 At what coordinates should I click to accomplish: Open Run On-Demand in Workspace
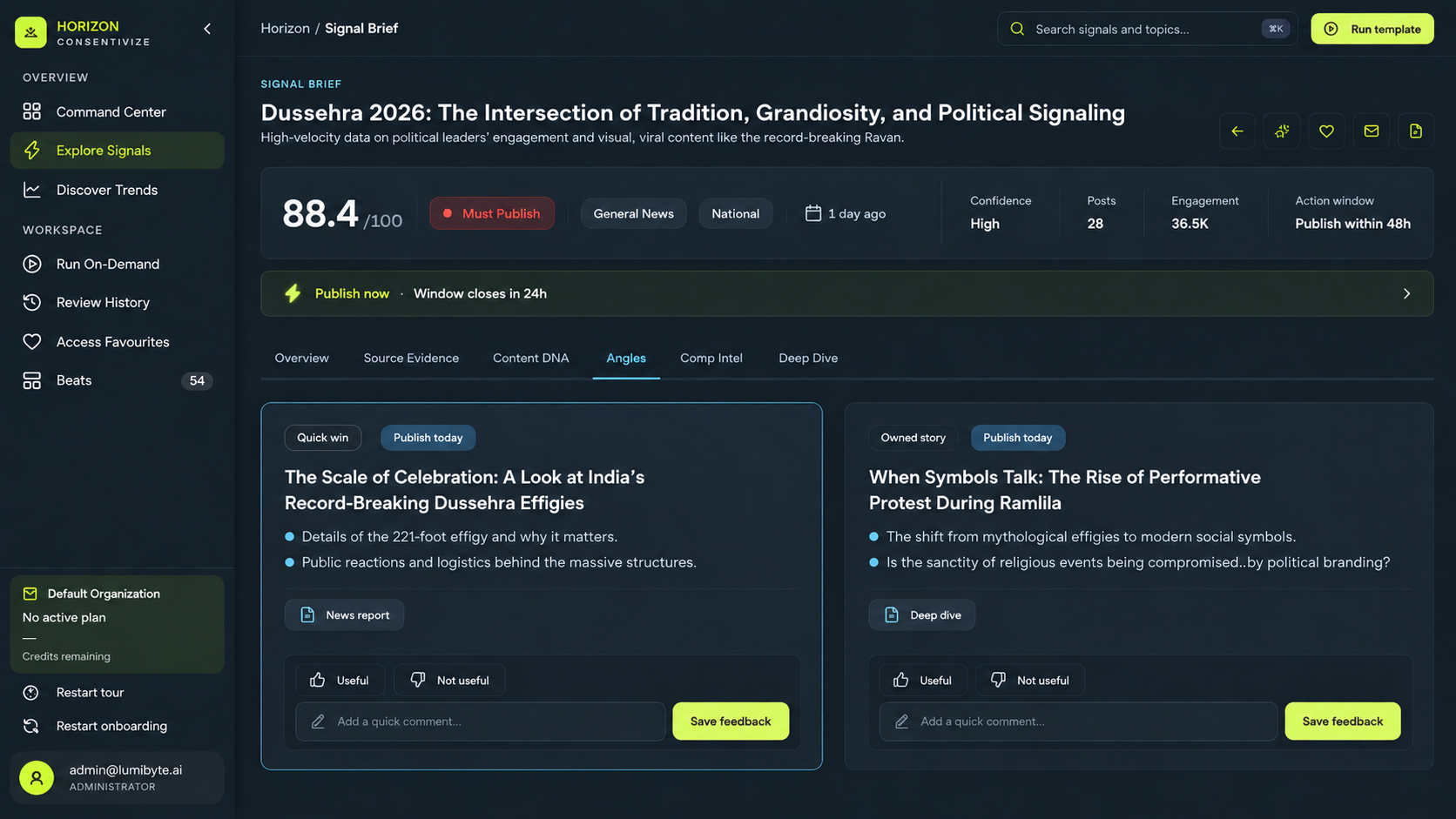[117, 264]
